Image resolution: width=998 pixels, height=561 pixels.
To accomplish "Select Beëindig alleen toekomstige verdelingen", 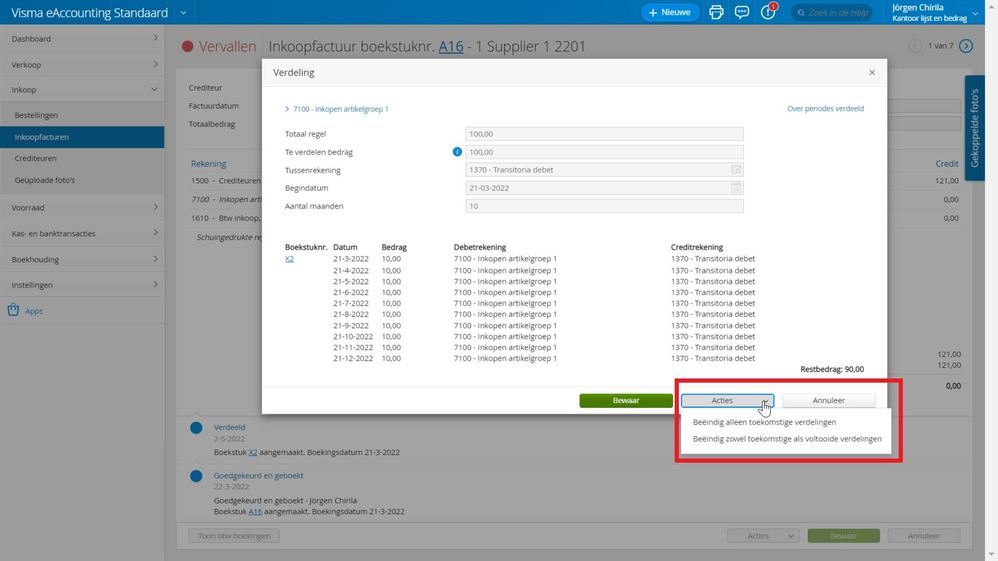I will [x=764, y=422].
